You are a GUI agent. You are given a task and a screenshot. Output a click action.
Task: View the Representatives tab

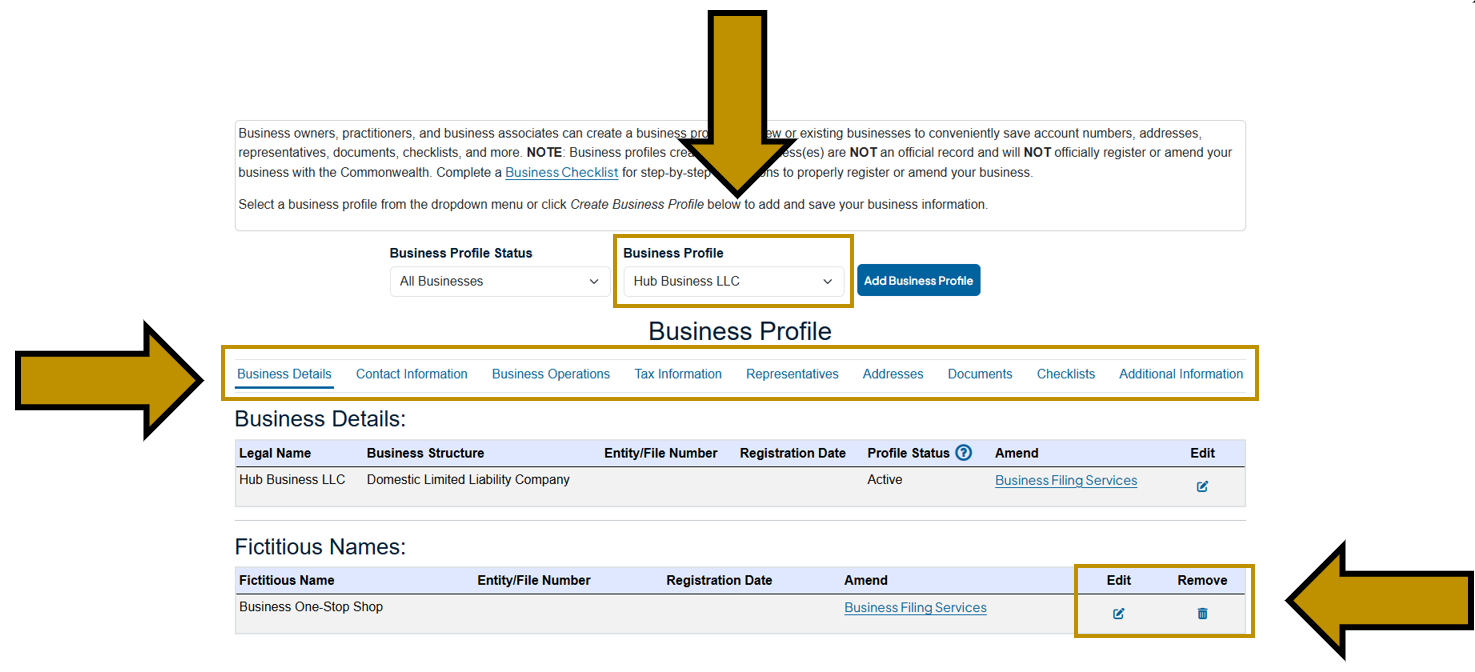(x=792, y=373)
